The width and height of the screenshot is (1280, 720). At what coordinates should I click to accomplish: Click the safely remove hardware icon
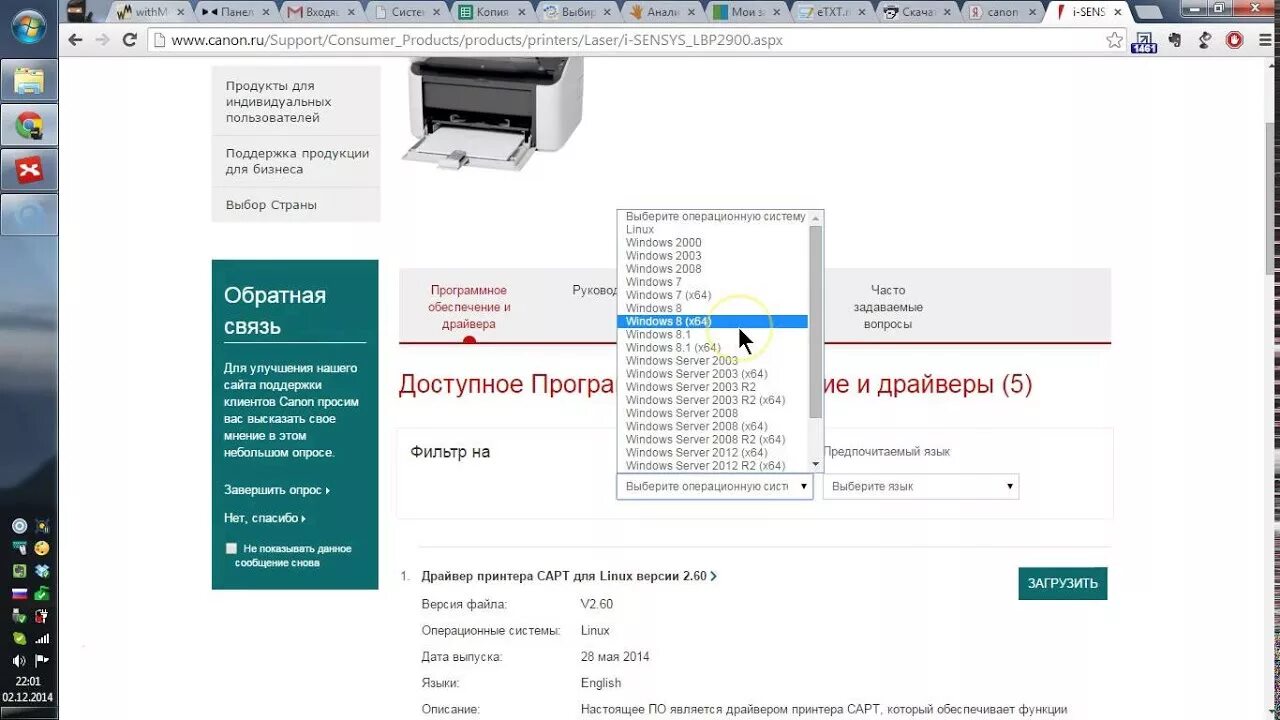pos(19,616)
